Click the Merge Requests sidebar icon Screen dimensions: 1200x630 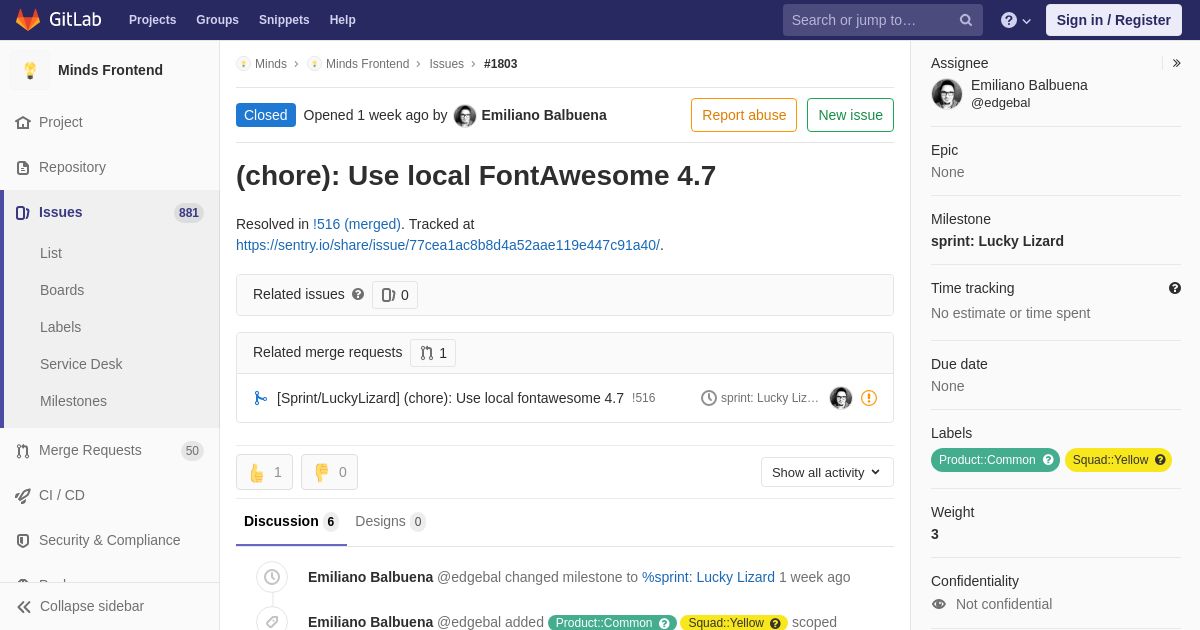(23, 450)
